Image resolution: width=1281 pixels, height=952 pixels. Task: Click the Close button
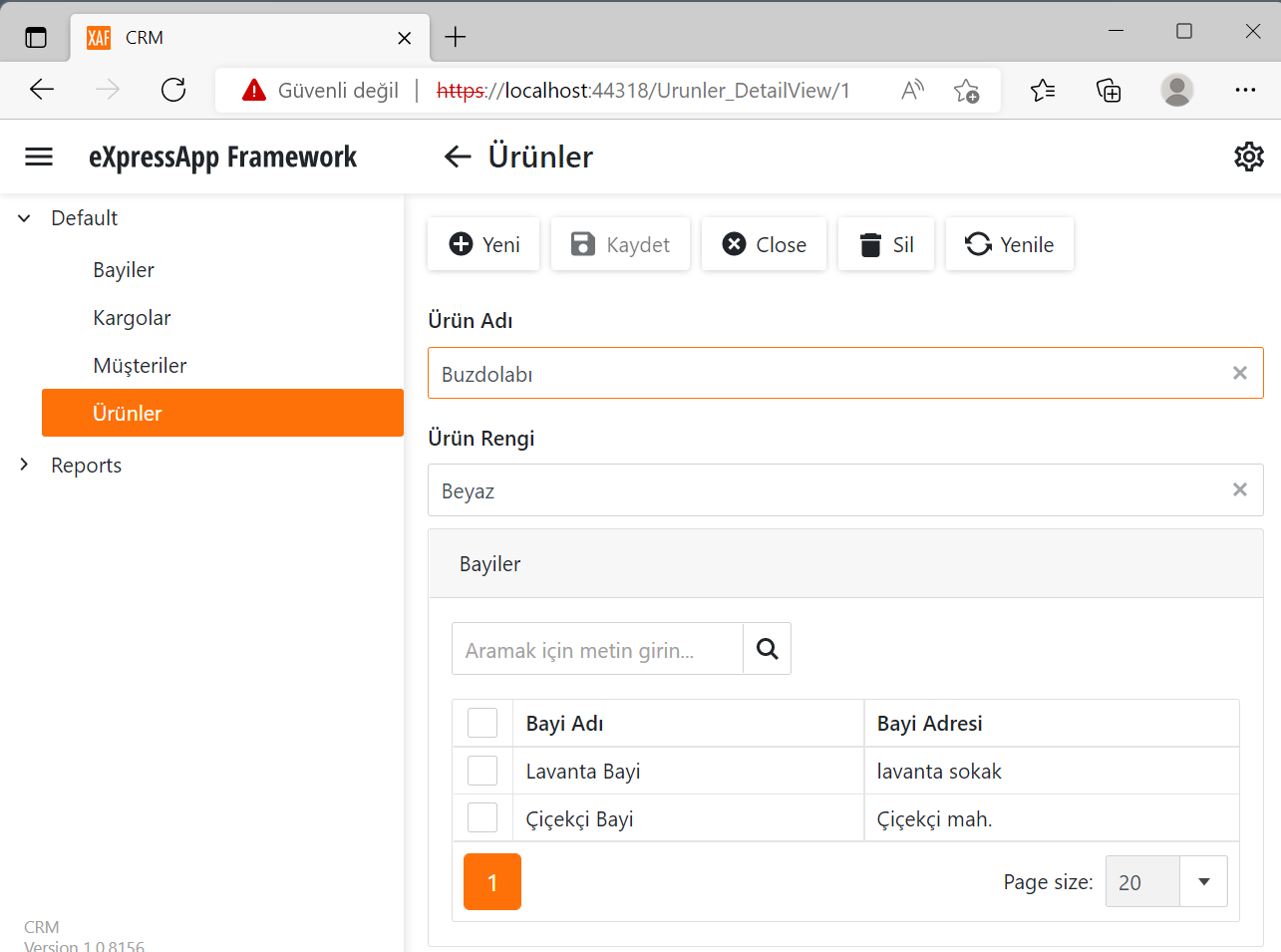pyautogui.click(x=764, y=243)
